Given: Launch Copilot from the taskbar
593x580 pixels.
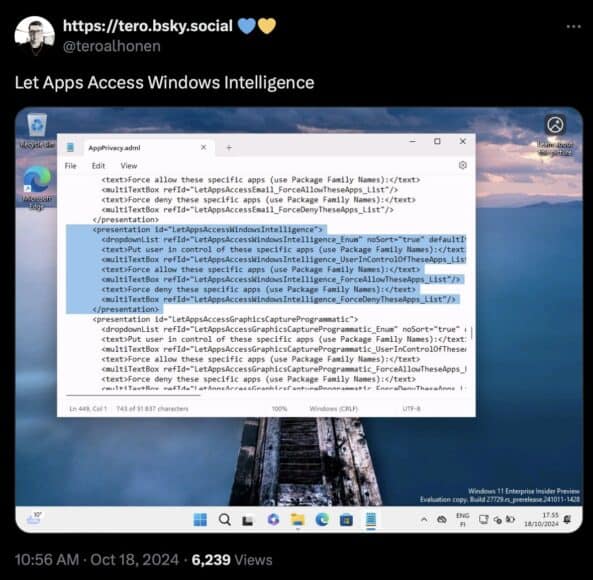Looking at the screenshot, I should point(273,520).
